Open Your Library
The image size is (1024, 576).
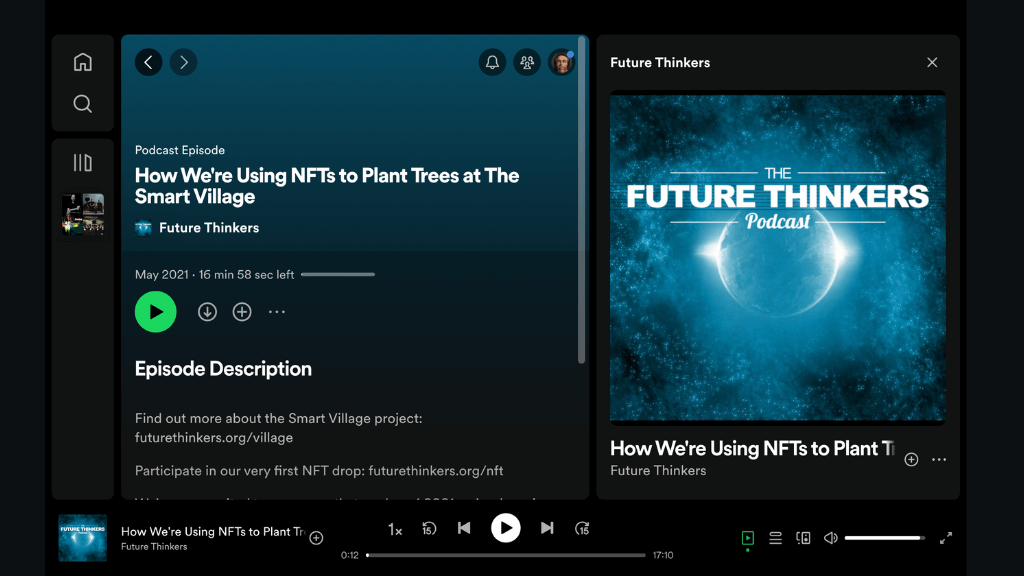coord(83,161)
